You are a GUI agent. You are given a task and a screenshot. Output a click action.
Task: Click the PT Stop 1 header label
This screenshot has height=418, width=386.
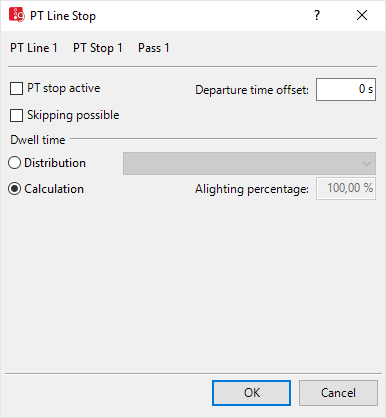[x=98, y=48]
